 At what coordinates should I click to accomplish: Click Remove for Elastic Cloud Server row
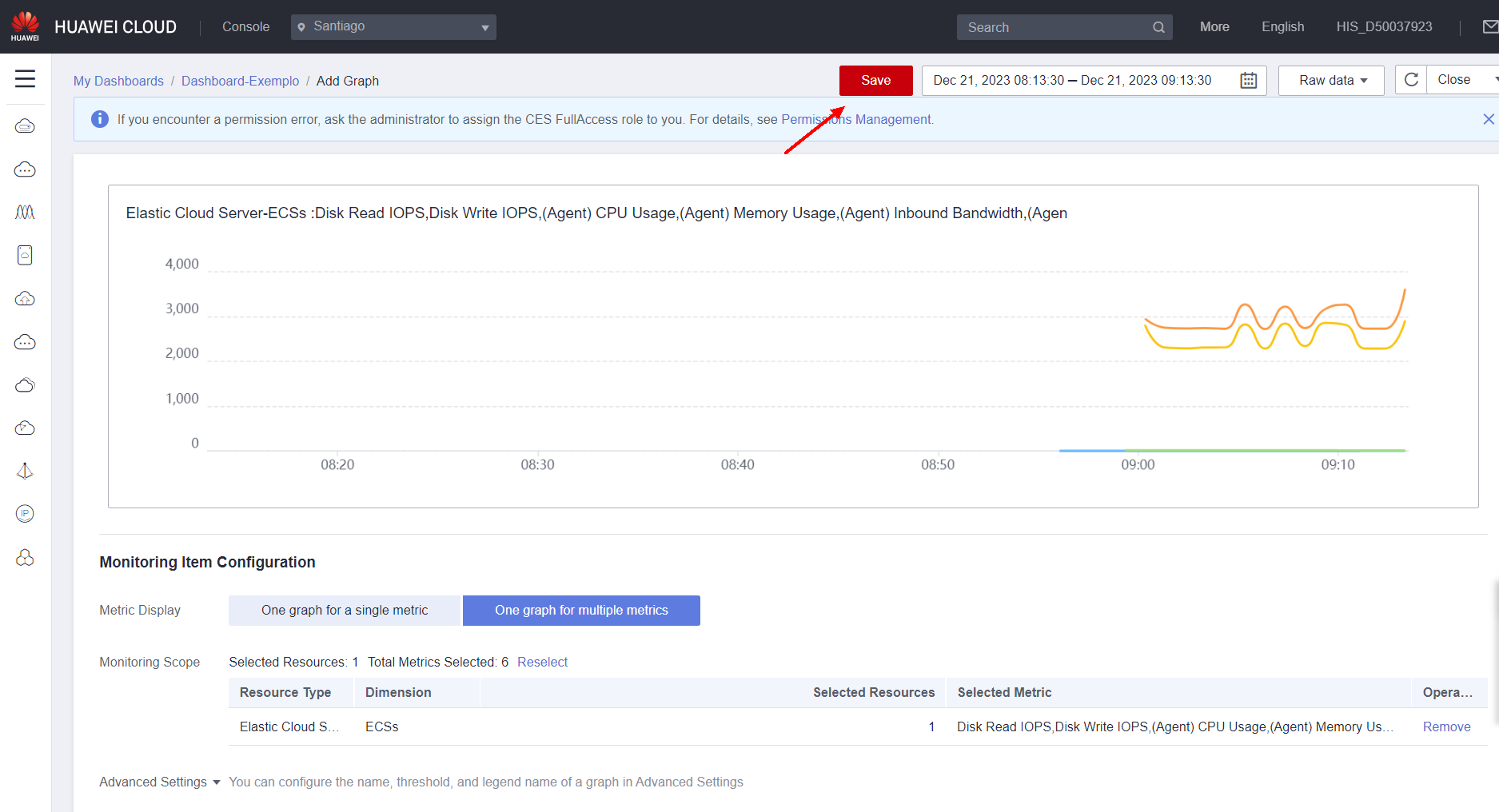tap(1446, 726)
